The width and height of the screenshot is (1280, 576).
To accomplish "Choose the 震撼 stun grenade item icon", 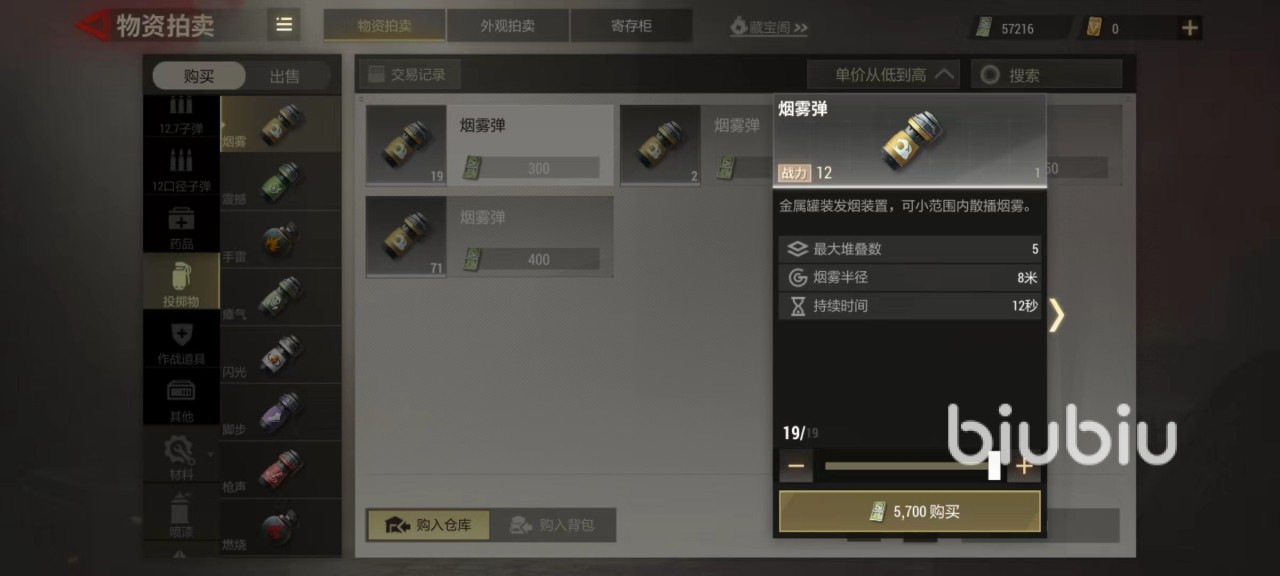I will pos(281,182).
